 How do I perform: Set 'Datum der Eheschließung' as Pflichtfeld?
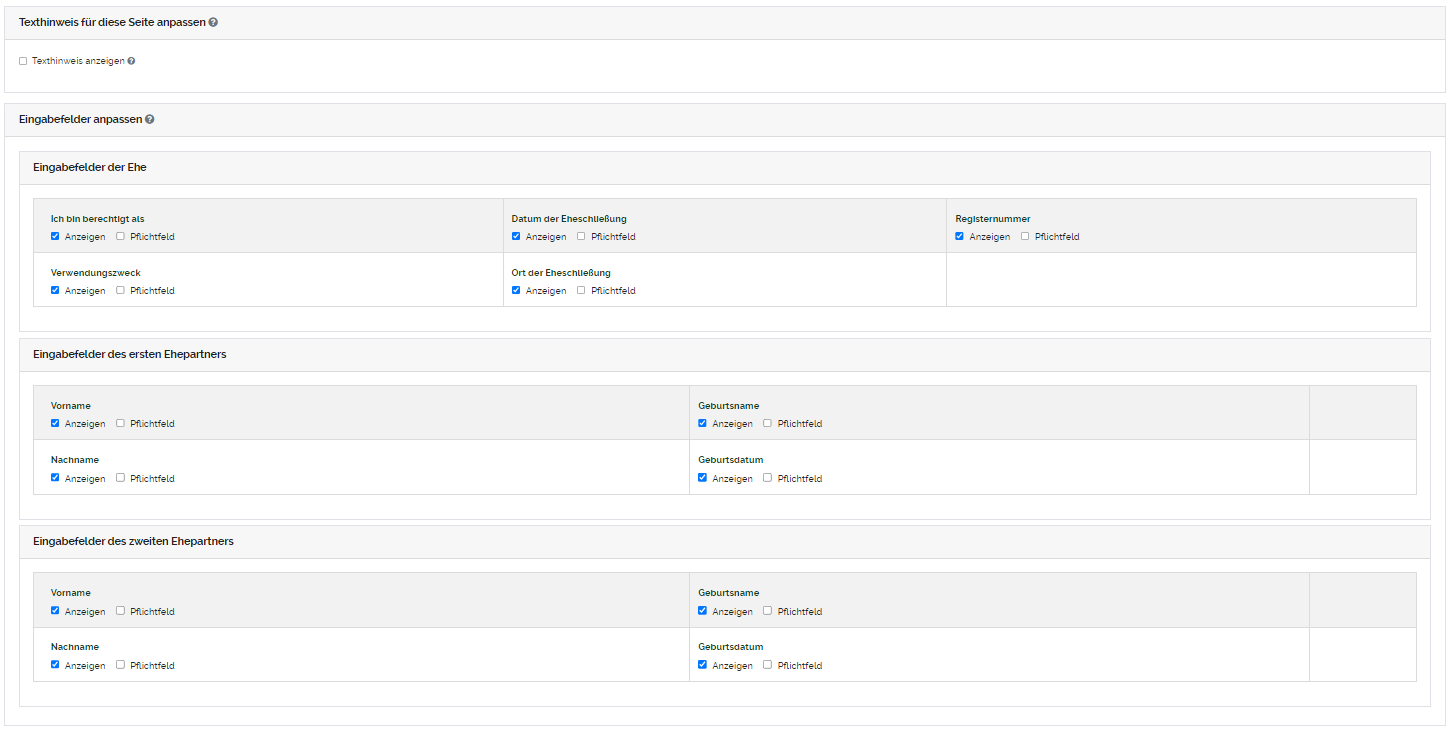580,236
